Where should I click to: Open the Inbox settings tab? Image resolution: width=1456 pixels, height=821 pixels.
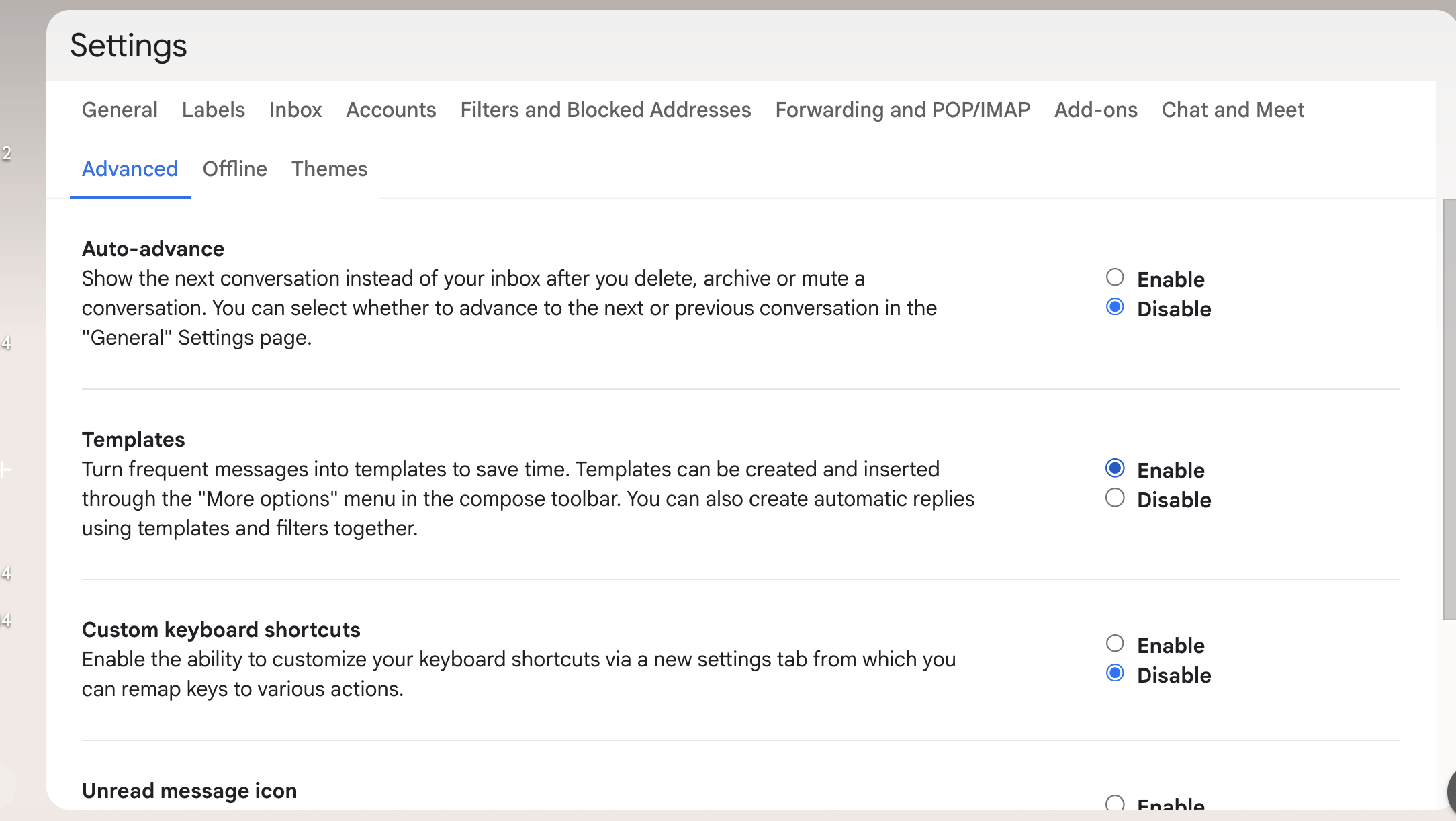point(295,110)
